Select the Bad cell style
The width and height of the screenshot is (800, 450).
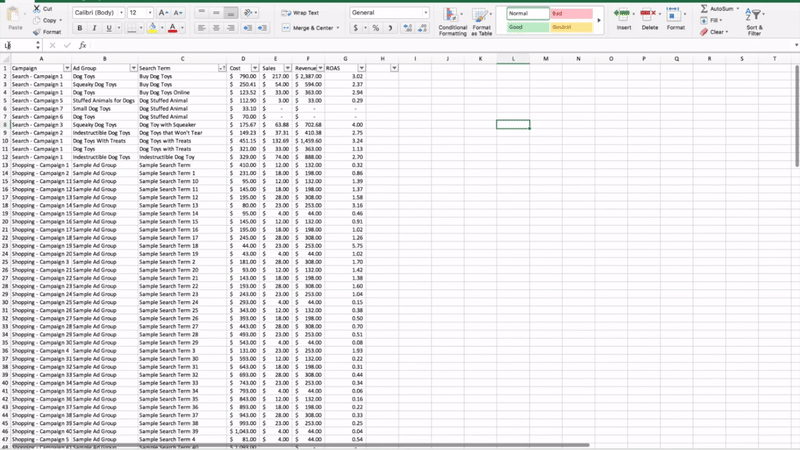click(571, 13)
